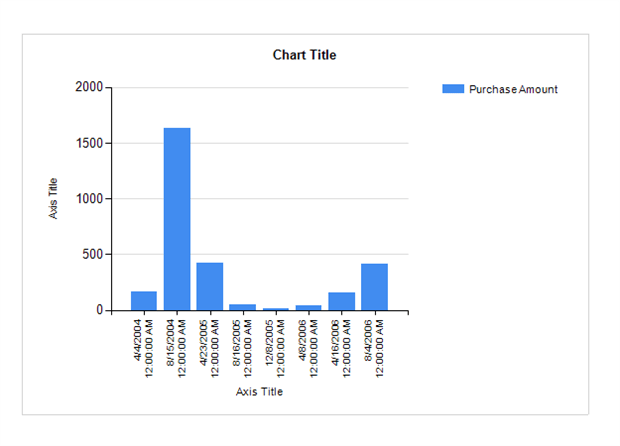
Task: Click the blue Purchase Amount legend swatch
Action: pyautogui.click(x=453, y=89)
